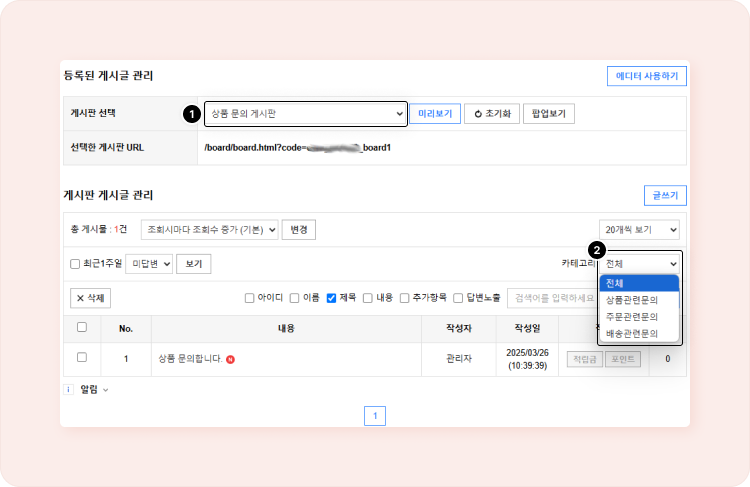
Task: Click the 적립금 button in the post row
Action: [x=585, y=359]
